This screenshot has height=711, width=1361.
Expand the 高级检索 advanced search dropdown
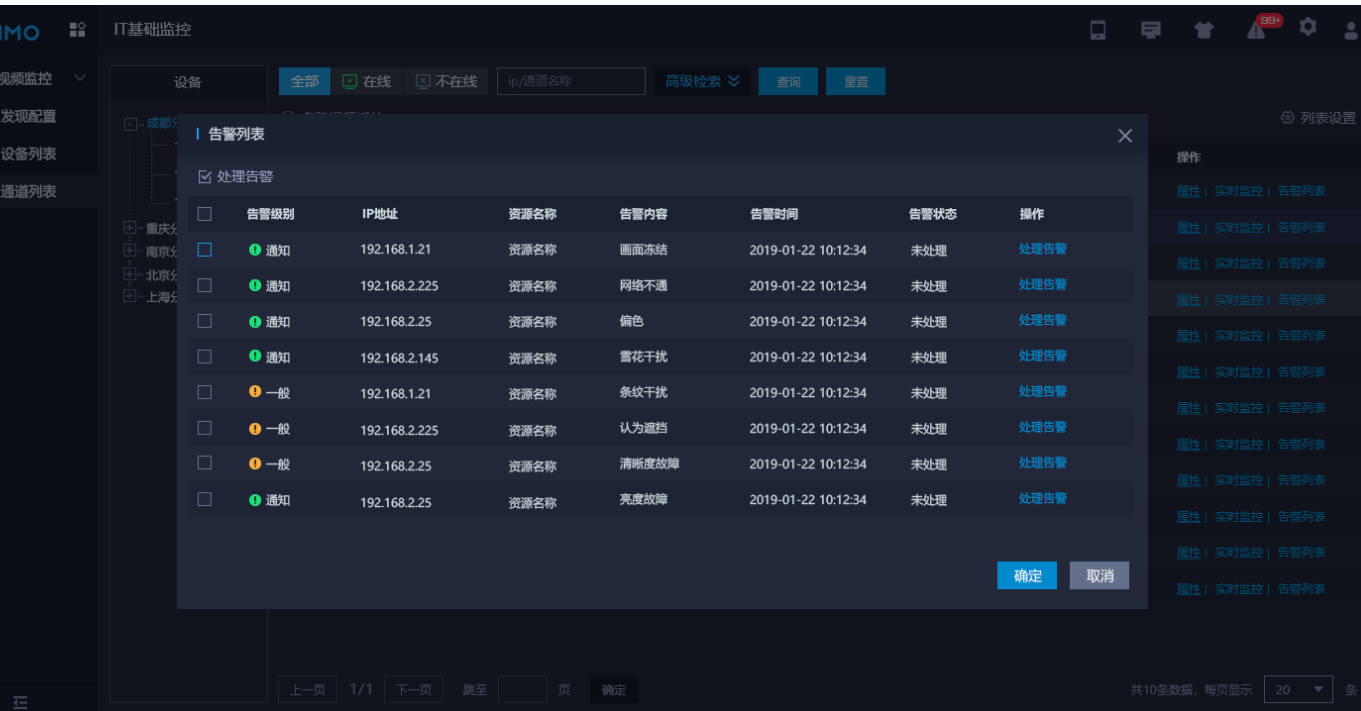click(x=702, y=81)
